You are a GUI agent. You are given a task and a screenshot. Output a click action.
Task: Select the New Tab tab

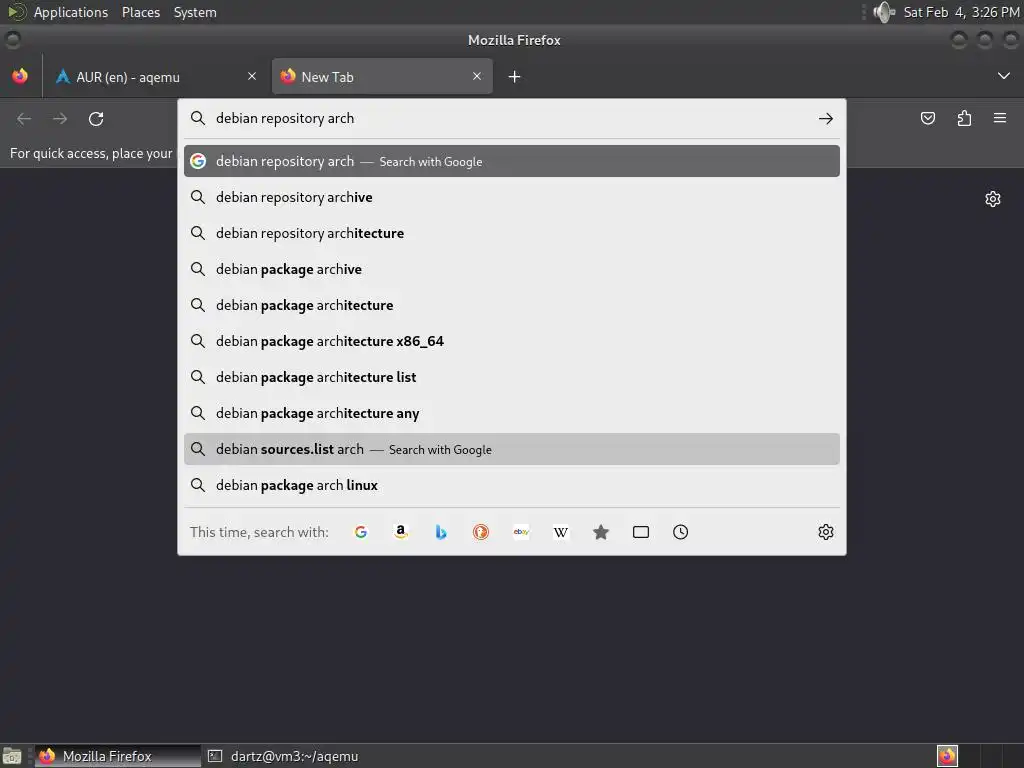point(382,76)
